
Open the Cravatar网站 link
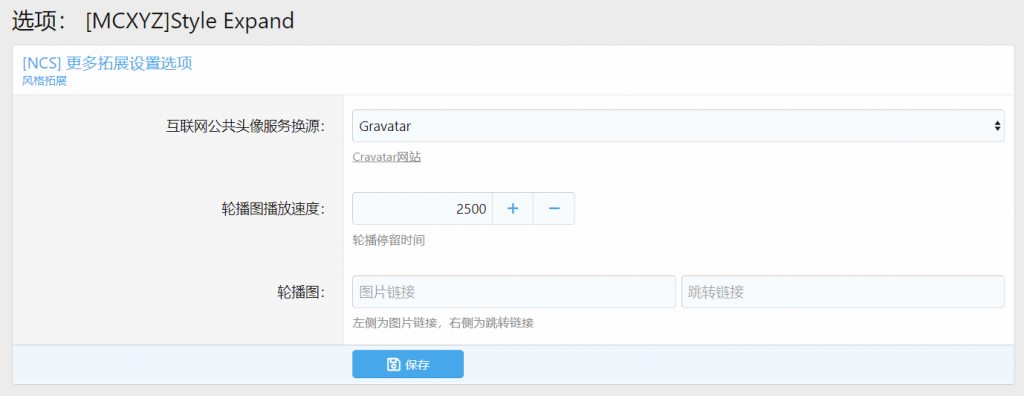coord(387,157)
